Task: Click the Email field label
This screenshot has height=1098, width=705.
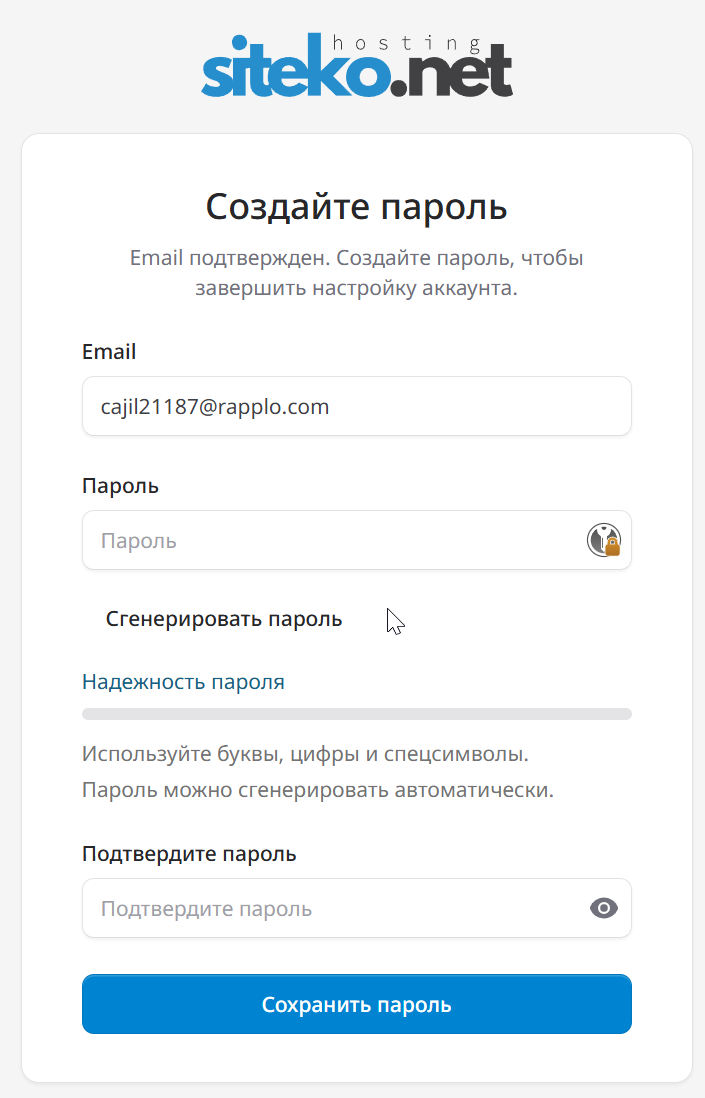Action: tap(109, 352)
